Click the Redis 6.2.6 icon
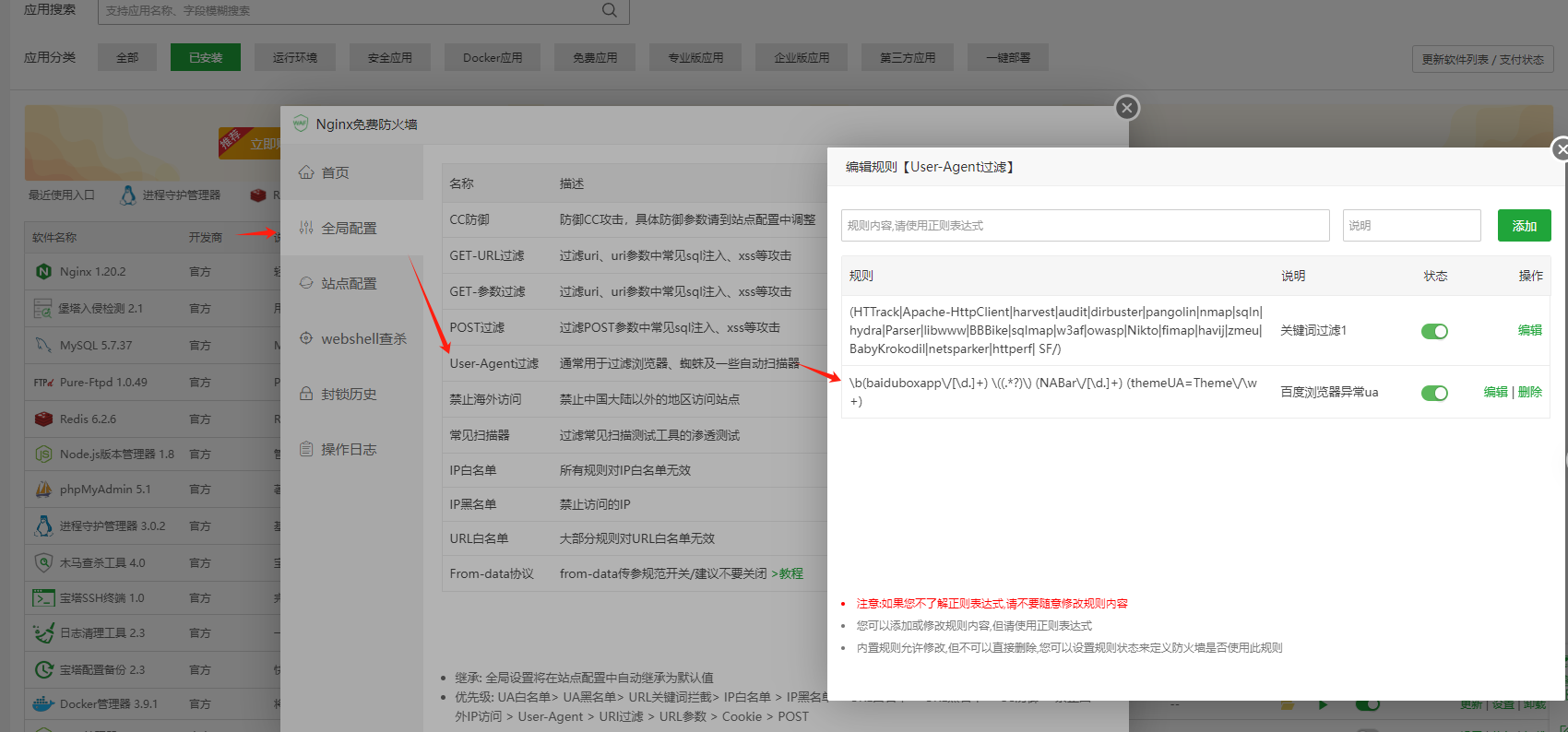The width and height of the screenshot is (1568, 732). tap(43, 419)
